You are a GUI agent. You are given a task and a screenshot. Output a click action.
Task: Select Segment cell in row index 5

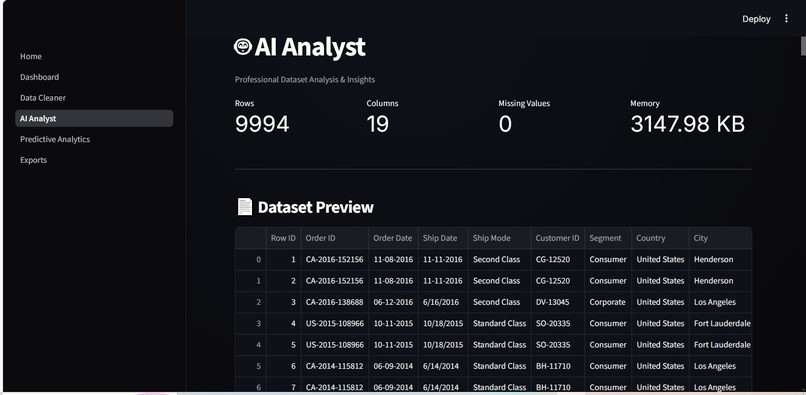(608, 366)
